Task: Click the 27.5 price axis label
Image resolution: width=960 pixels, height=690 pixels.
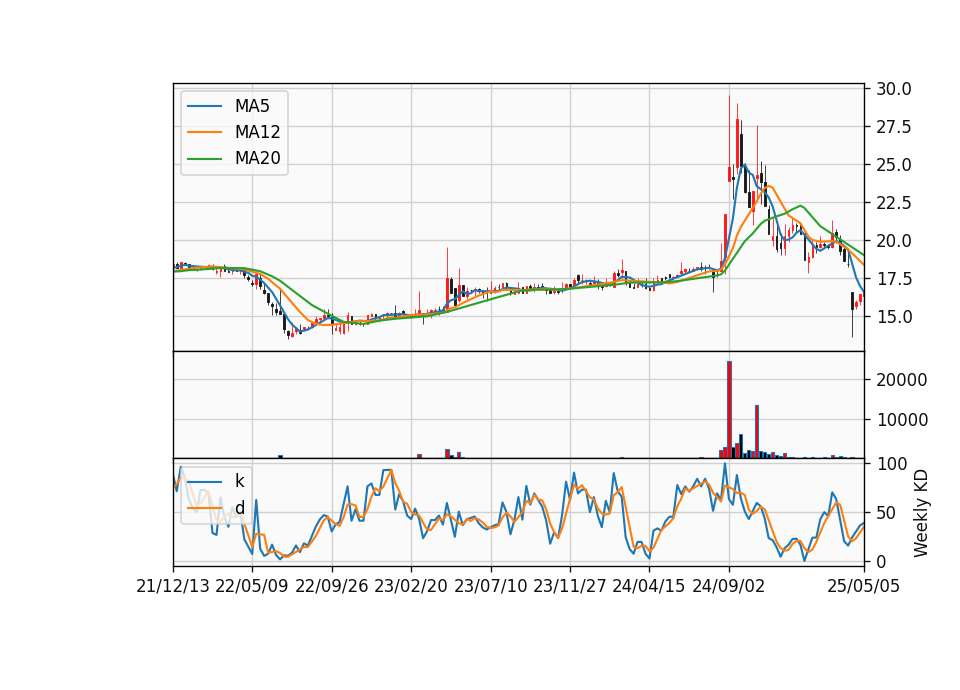Action: [x=894, y=127]
